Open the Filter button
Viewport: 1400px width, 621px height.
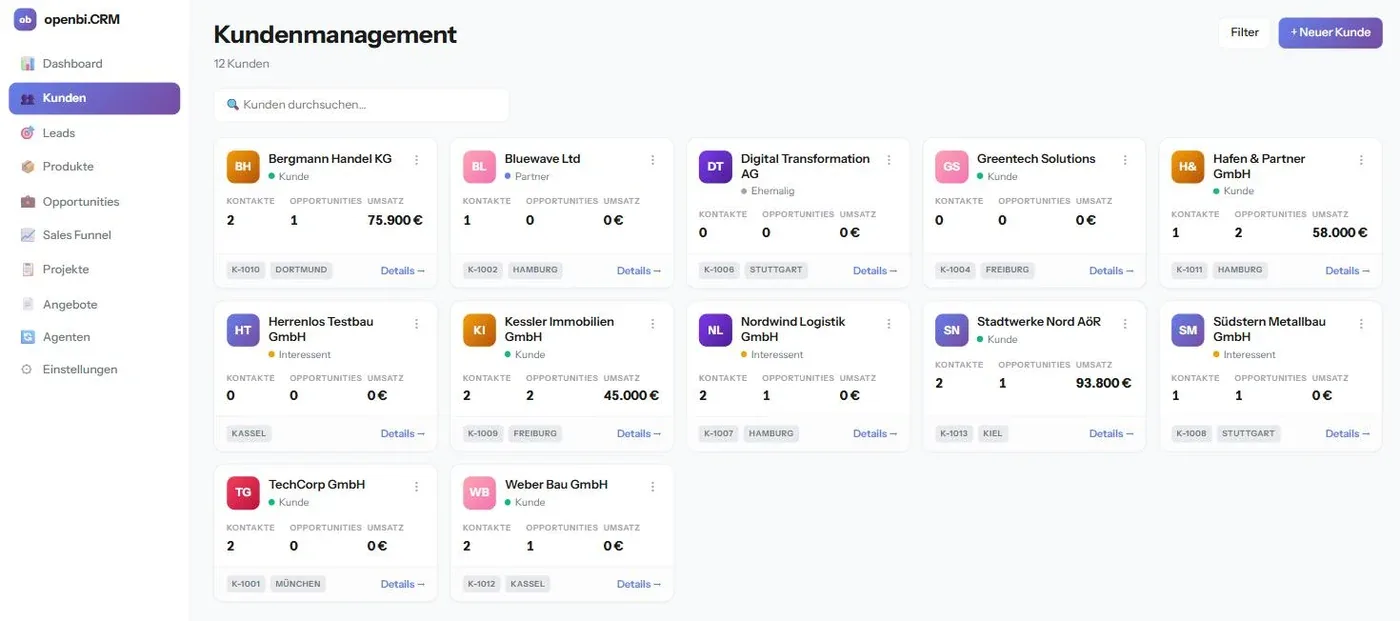1244,33
